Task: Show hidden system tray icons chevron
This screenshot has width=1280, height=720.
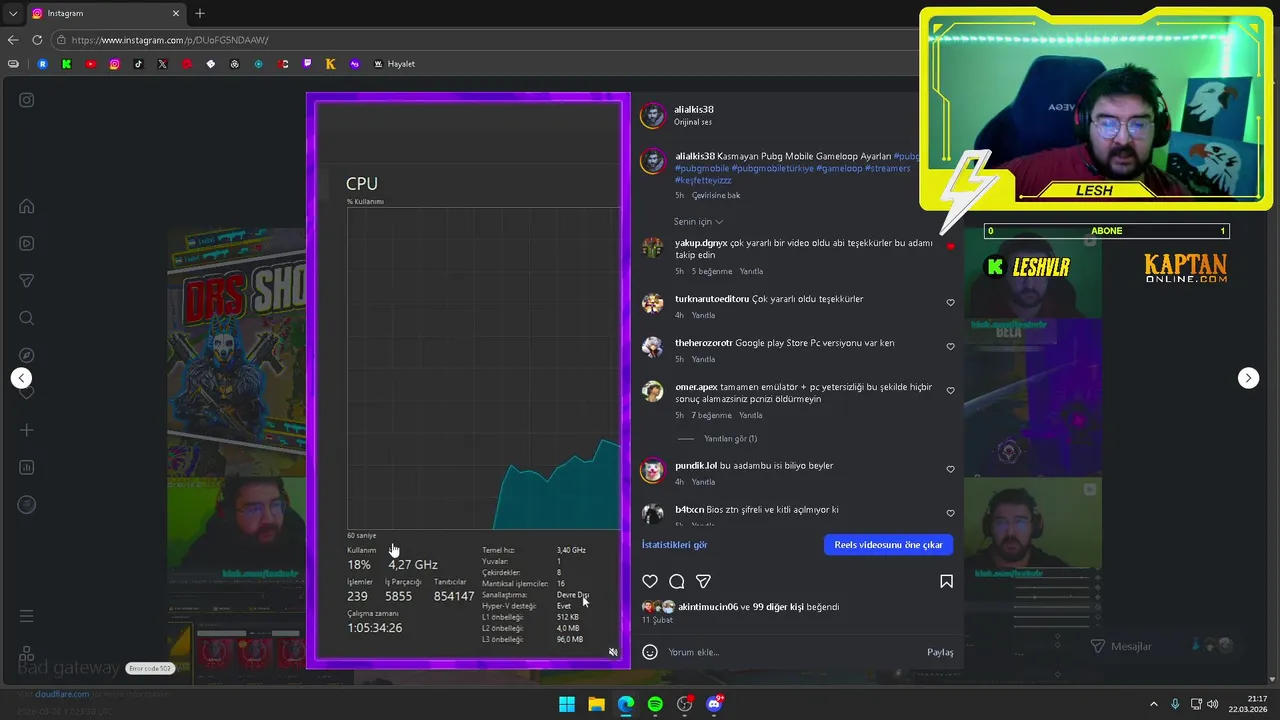Action: [x=1153, y=704]
